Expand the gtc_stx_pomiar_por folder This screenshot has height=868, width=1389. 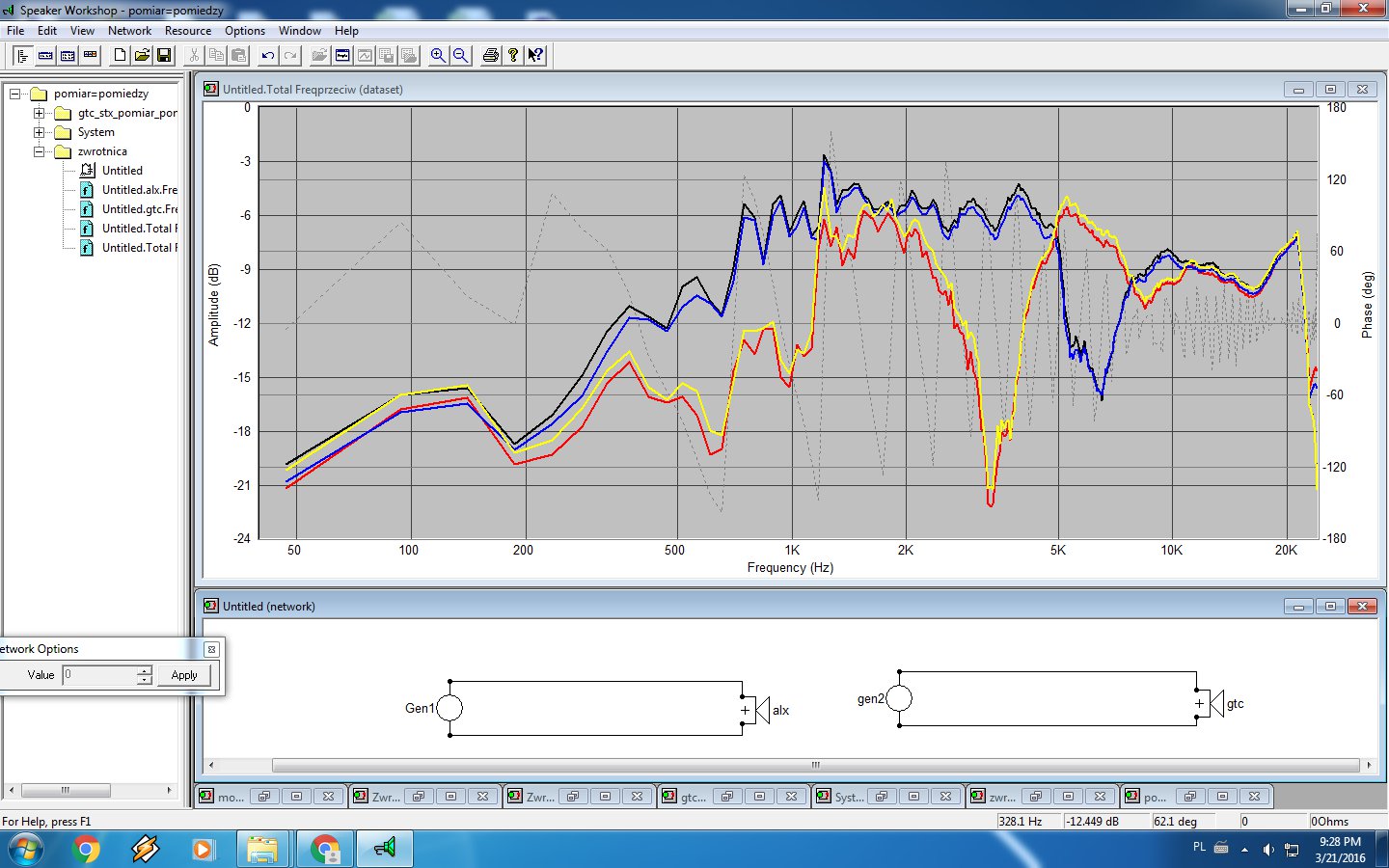[39, 113]
